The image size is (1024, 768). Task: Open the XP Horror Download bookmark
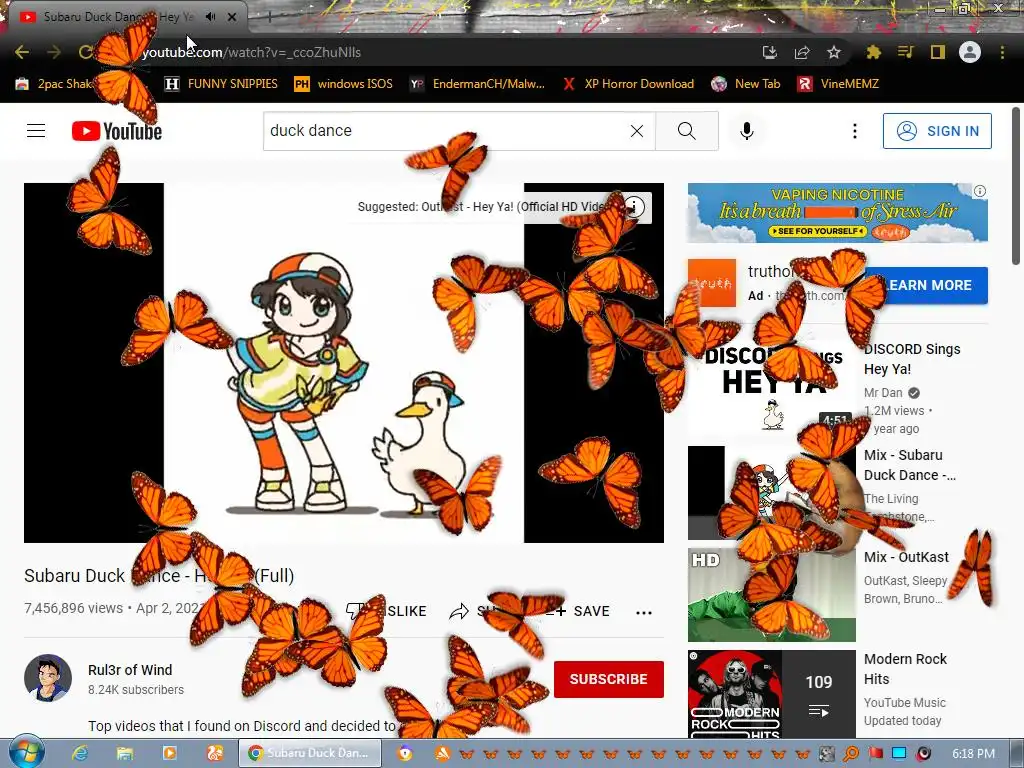tap(628, 84)
